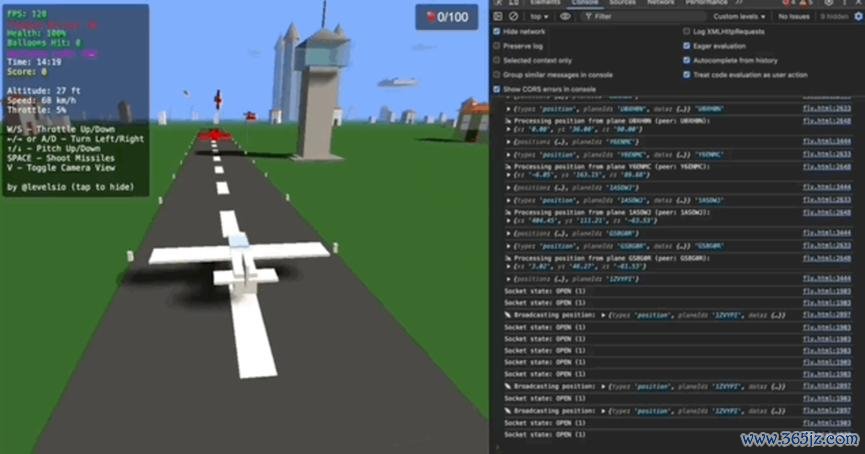Open console settings via the blue gear
The width and height of the screenshot is (865, 454).
point(859,17)
